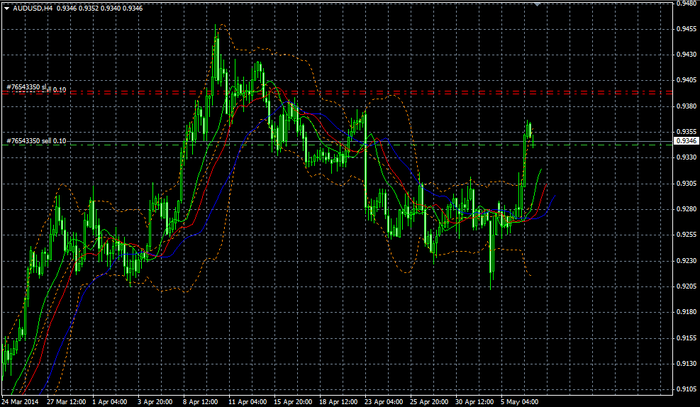Click the 0.9330 price scale label
The width and height of the screenshot is (700, 407).
point(686,158)
